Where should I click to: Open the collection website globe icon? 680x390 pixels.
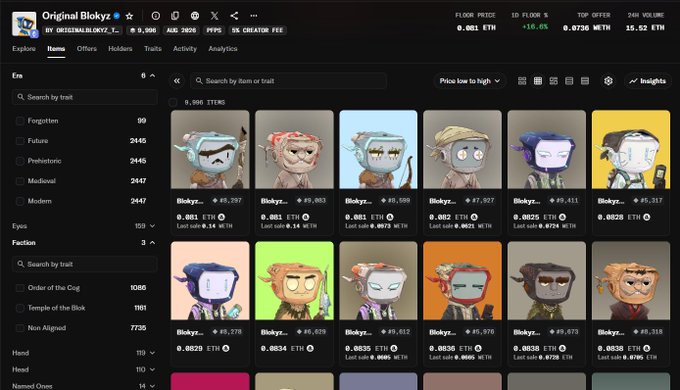(x=195, y=16)
